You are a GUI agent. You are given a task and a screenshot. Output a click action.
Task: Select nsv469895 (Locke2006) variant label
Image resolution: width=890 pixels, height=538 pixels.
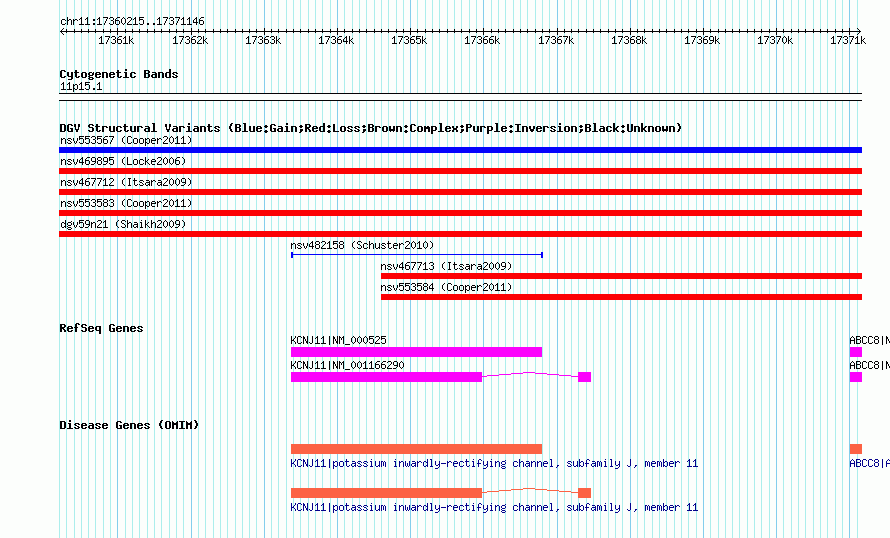coord(123,161)
